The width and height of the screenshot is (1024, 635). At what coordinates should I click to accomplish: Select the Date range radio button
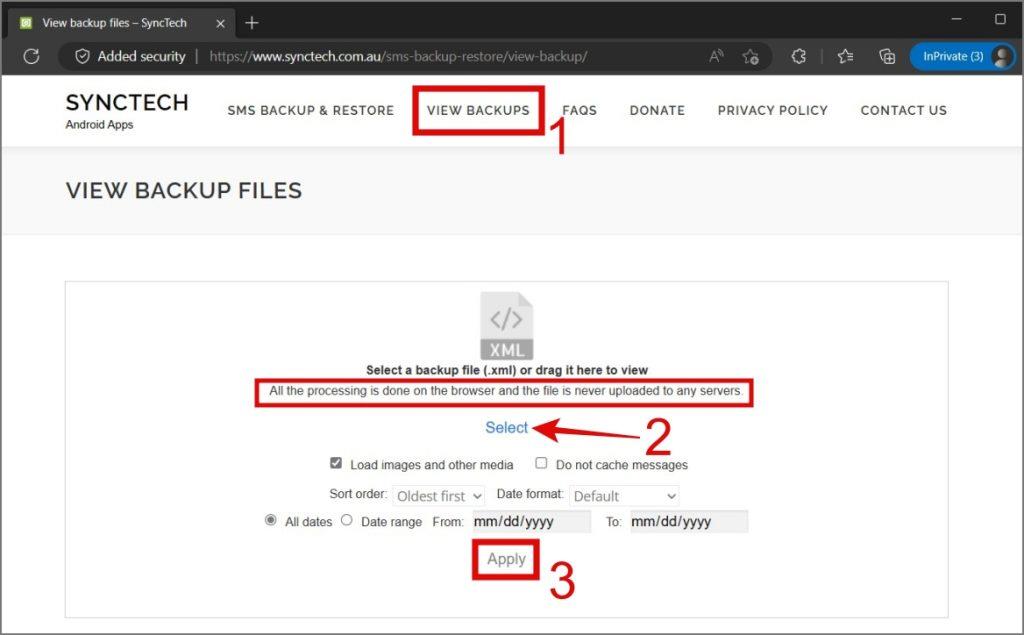coord(347,520)
